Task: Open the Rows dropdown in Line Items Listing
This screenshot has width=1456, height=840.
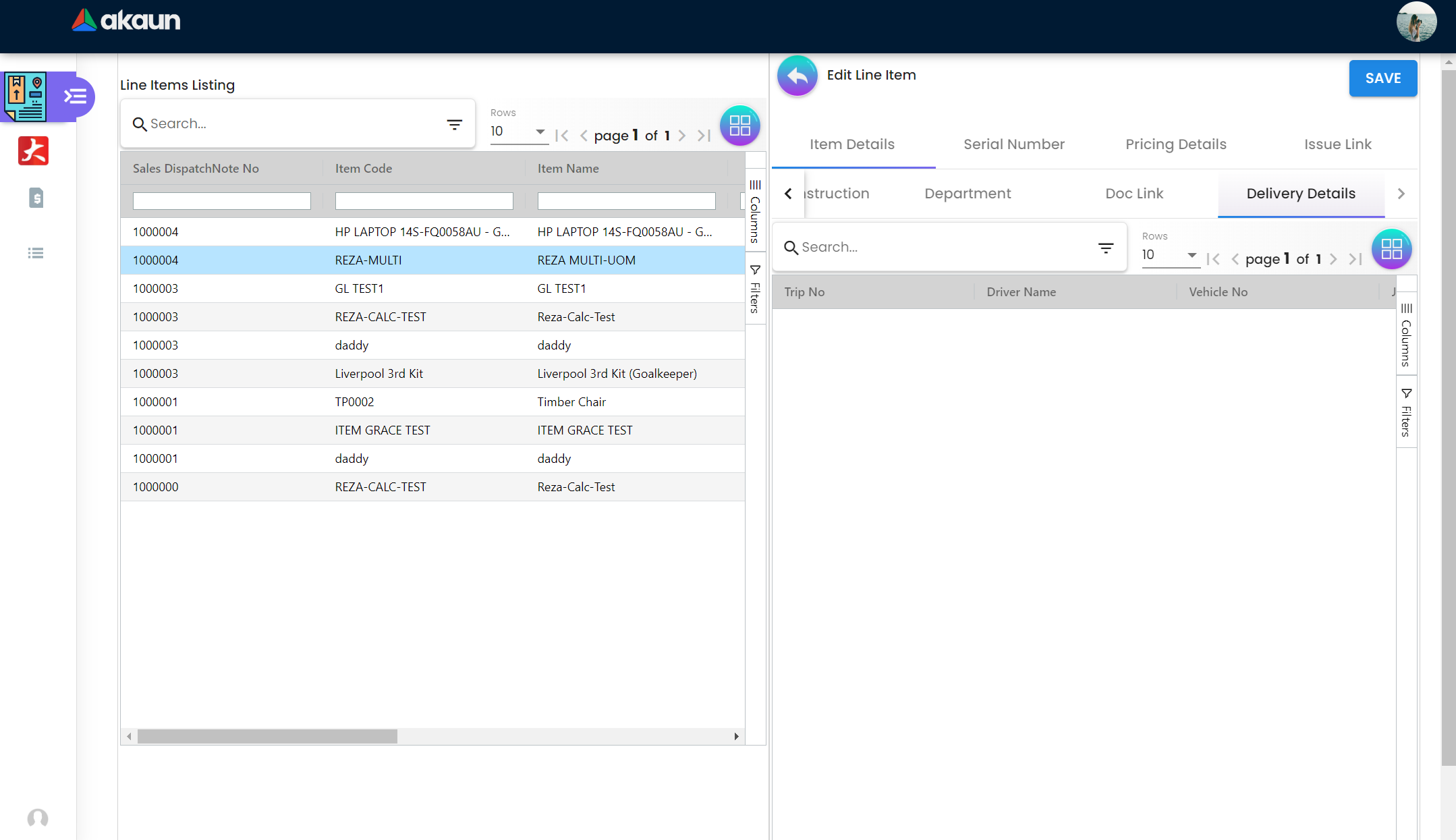Action: pyautogui.click(x=518, y=132)
